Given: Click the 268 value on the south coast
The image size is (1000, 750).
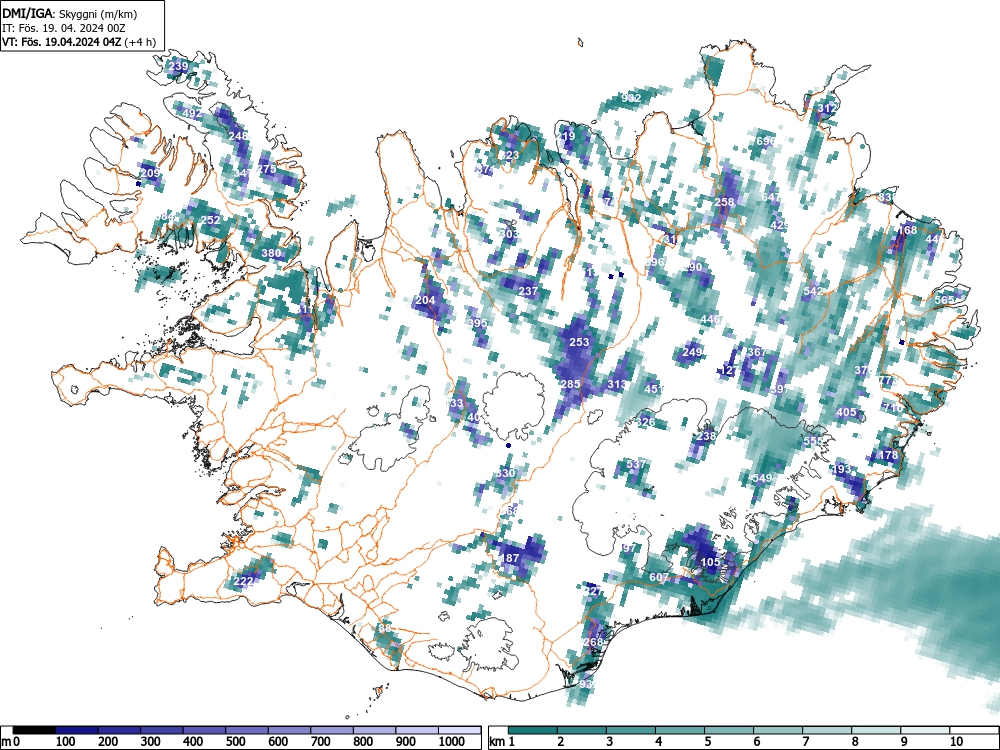Looking at the screenshot, I should 593,642.
